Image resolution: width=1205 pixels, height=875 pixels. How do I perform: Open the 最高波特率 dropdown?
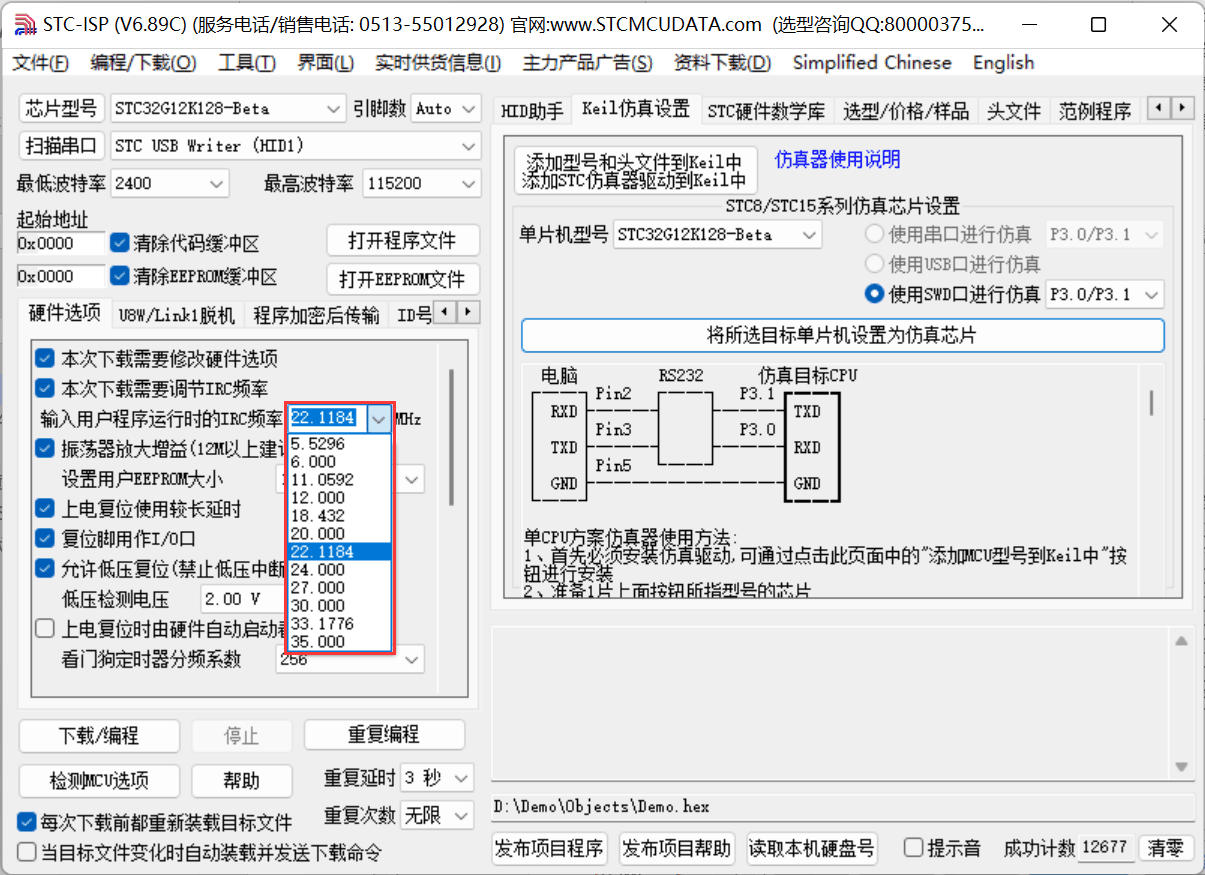click(x=421, y=183)
